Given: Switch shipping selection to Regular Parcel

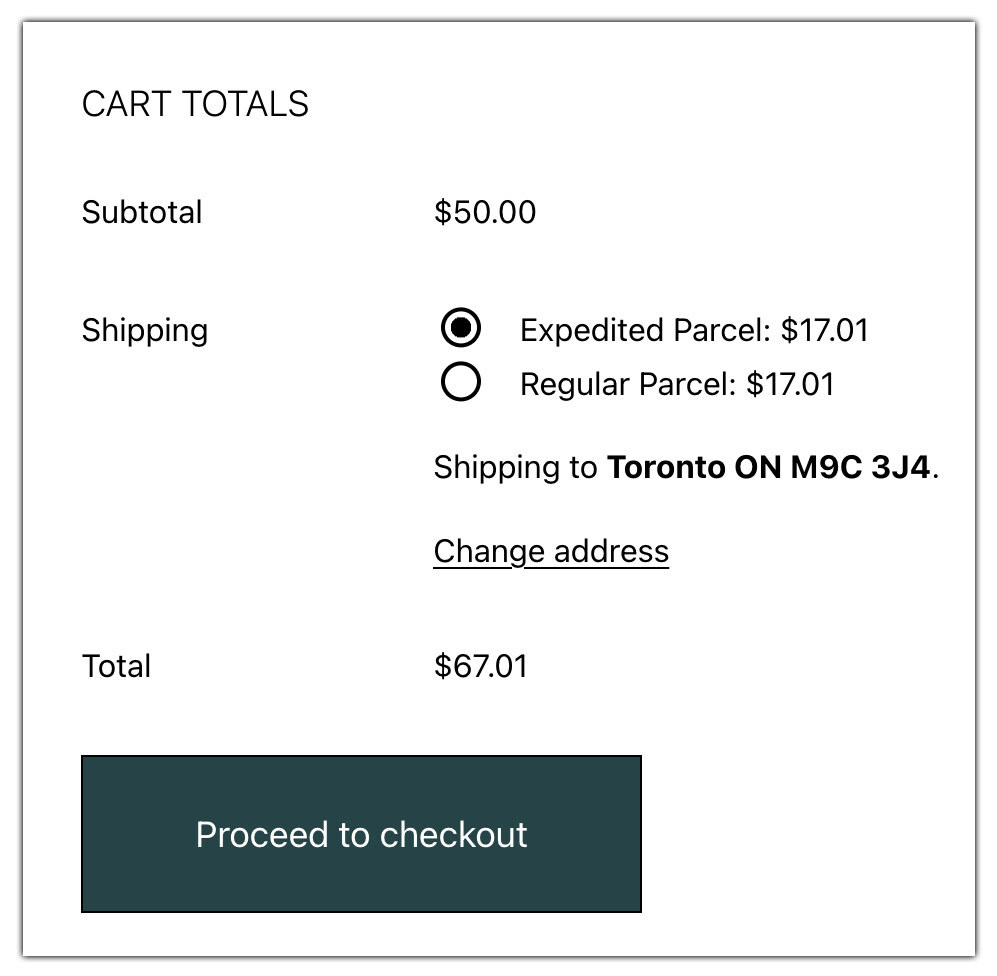Looking at the screenshot, I should click(x=459, y=383).
